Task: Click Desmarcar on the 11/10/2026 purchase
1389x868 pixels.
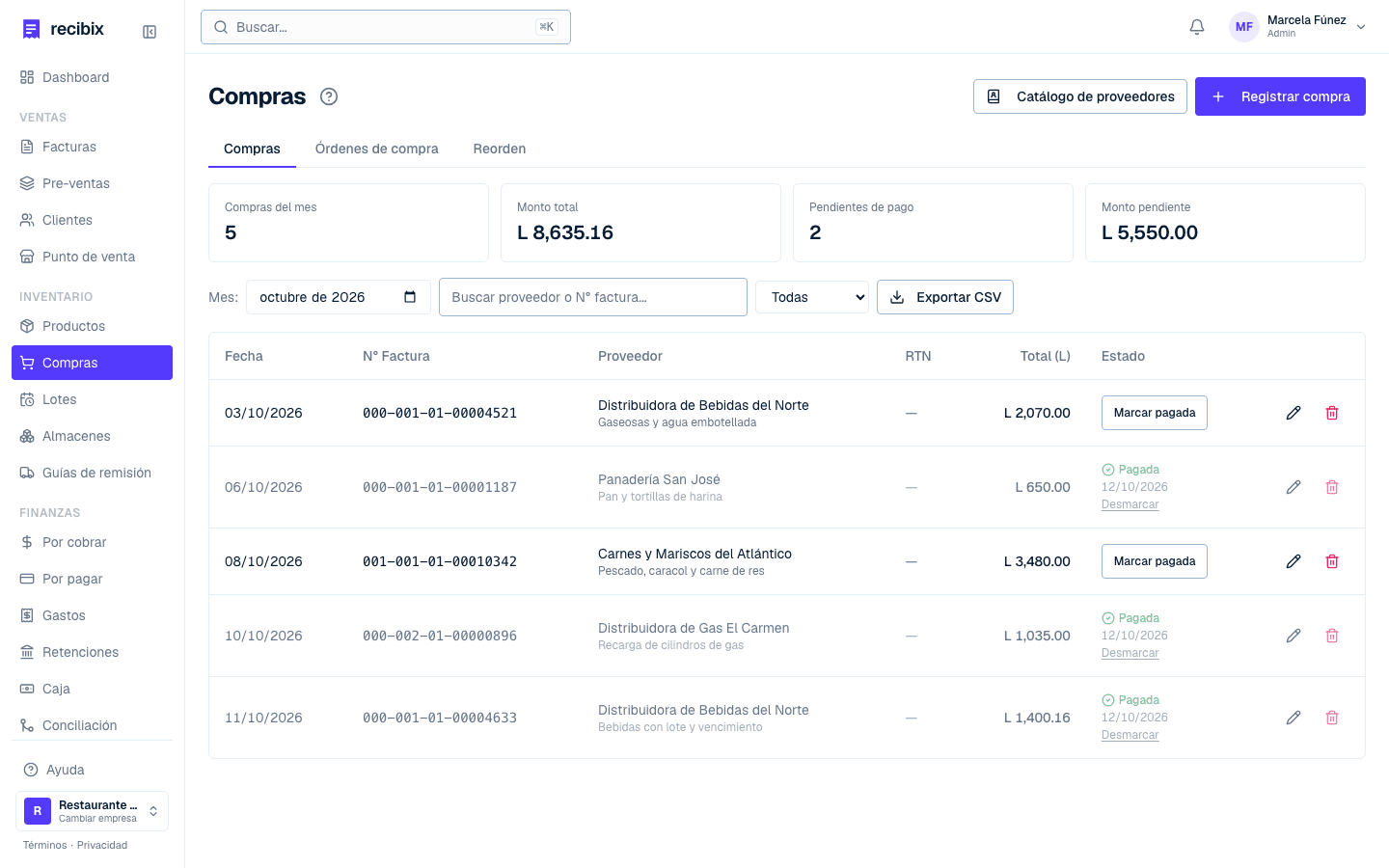Action: (x=1130, y=735)
